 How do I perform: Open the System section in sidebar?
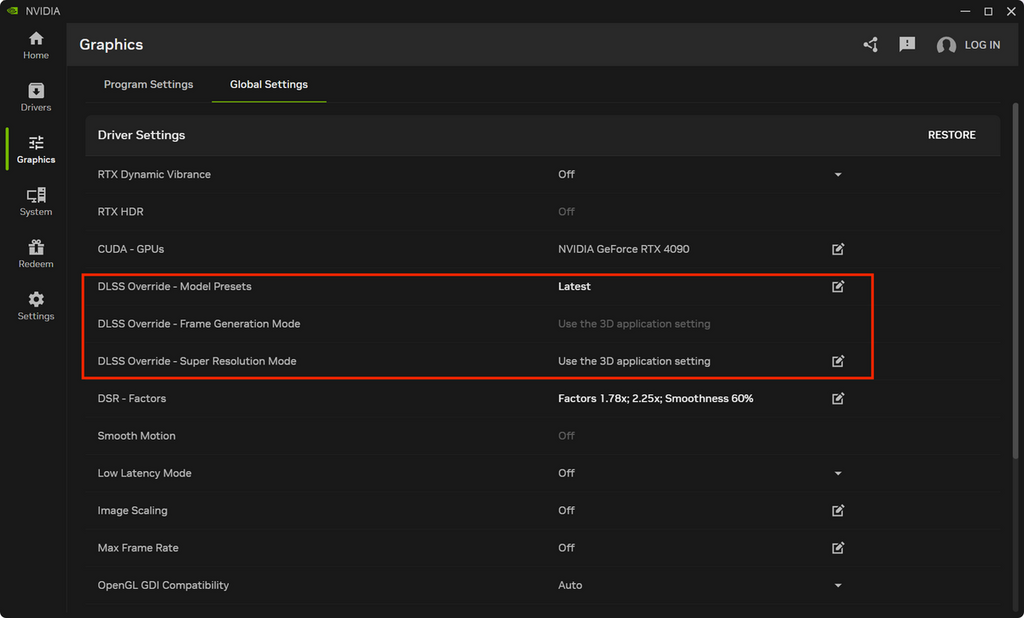pos(36,202)
